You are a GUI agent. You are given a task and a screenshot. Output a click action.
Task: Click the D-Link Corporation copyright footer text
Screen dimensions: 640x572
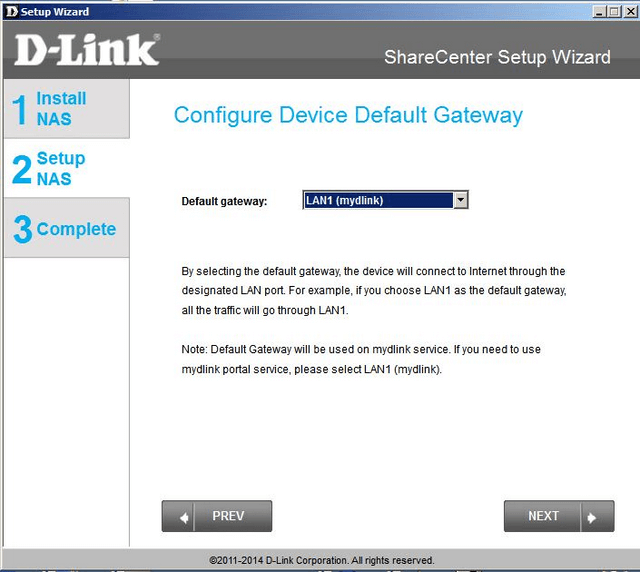click(x=322, y=560)
